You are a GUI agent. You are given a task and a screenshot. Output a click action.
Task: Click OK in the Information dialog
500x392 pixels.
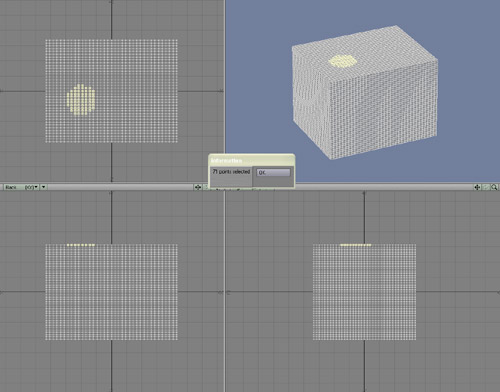[273, 172]
